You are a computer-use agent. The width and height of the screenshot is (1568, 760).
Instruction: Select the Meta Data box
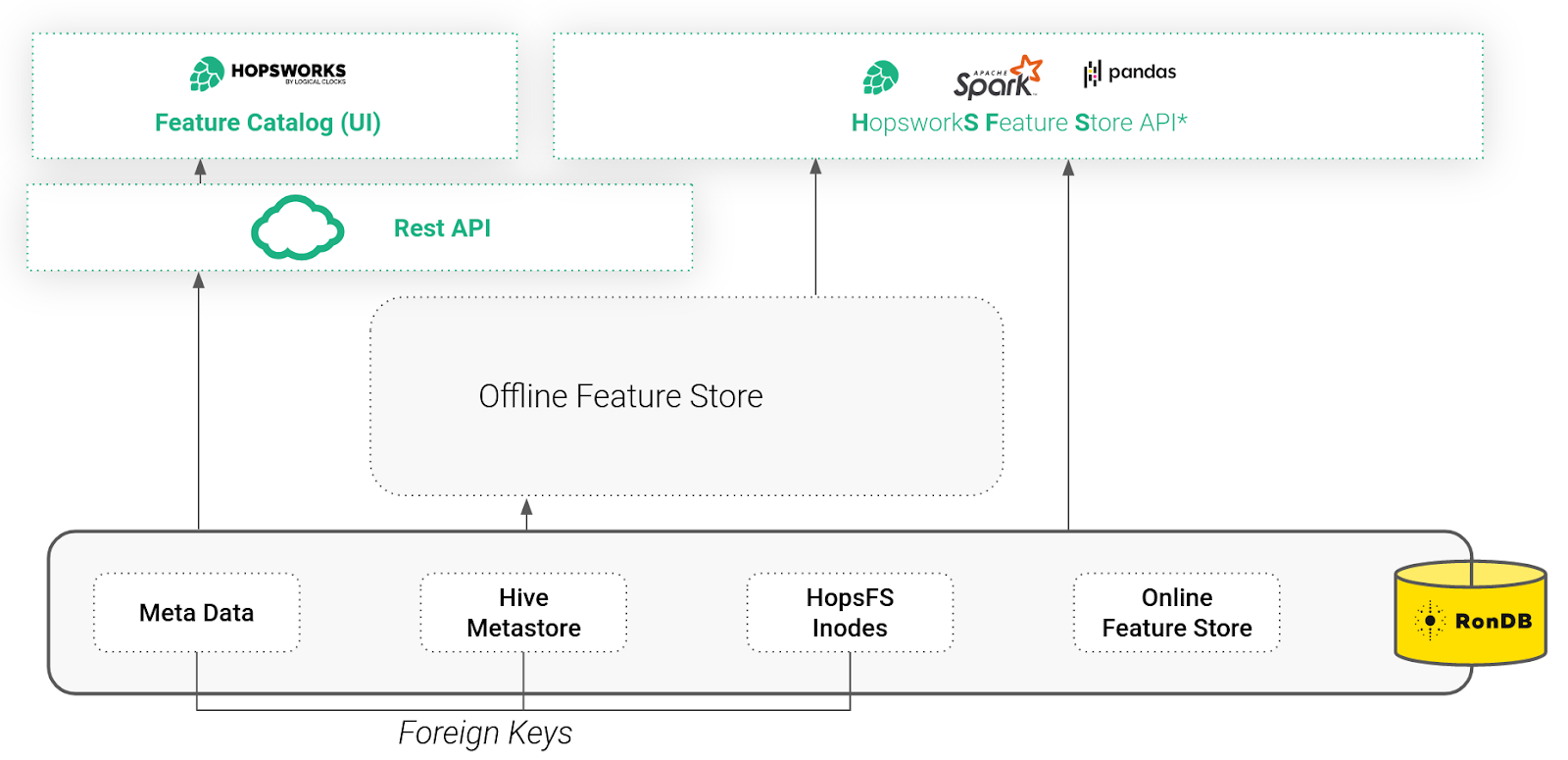pyautogui.click(x=197, y=613)
